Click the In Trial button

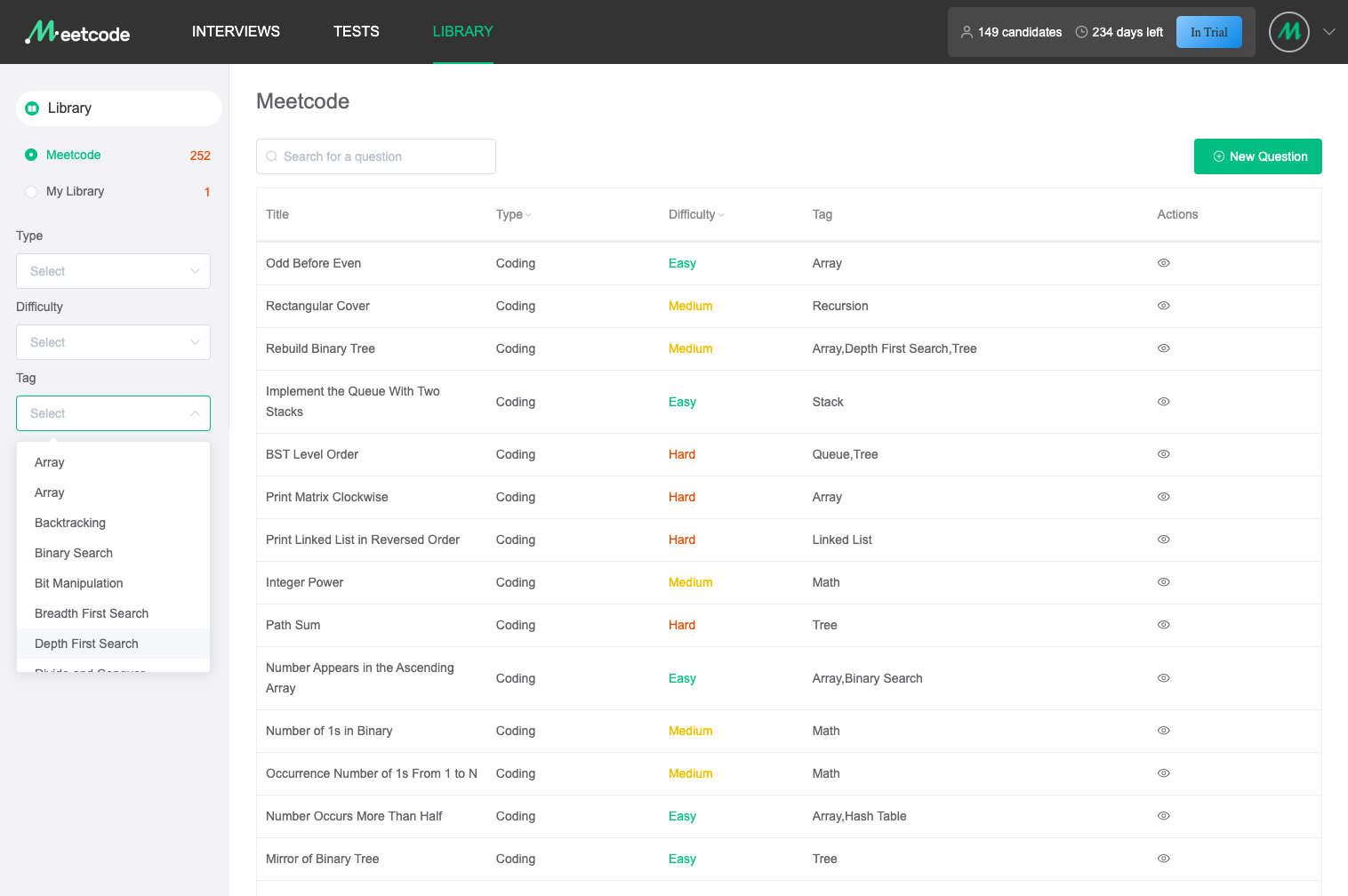pyautogui.click(x=1209, y=32)
